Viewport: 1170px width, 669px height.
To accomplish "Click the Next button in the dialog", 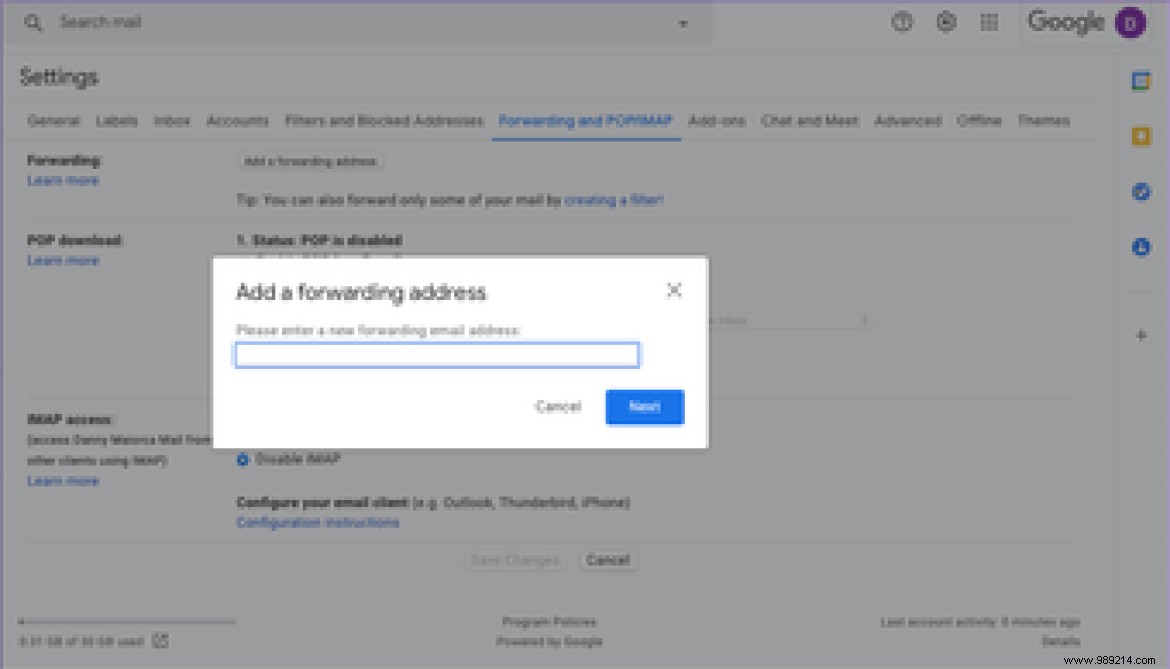I will pyautogui.click(x=644, y=407).
